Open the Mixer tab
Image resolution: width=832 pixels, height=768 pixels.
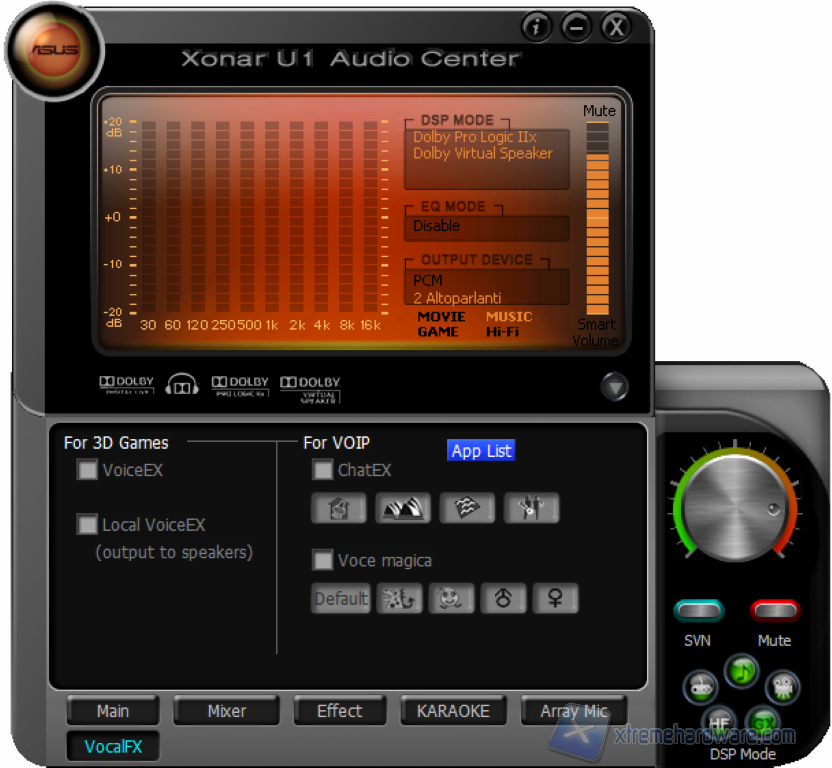coord(226,711)
